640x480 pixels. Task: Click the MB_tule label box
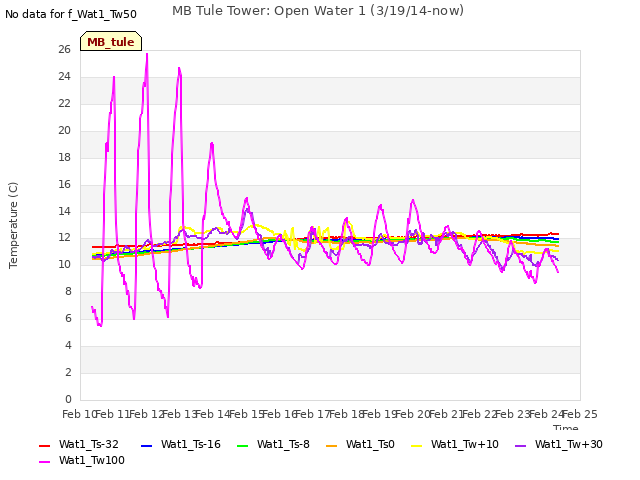[111, 41]
